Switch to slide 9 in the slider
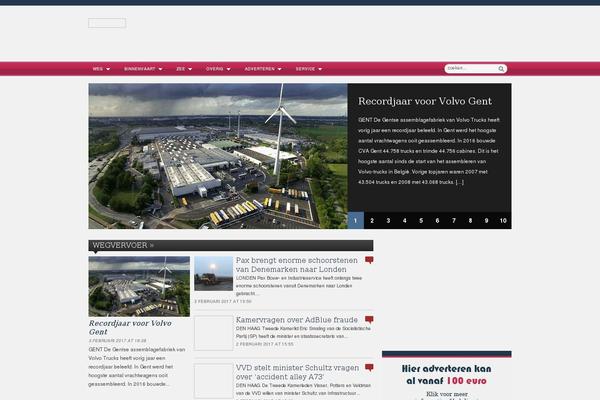The image size is (600, 400). click(486, 220)
